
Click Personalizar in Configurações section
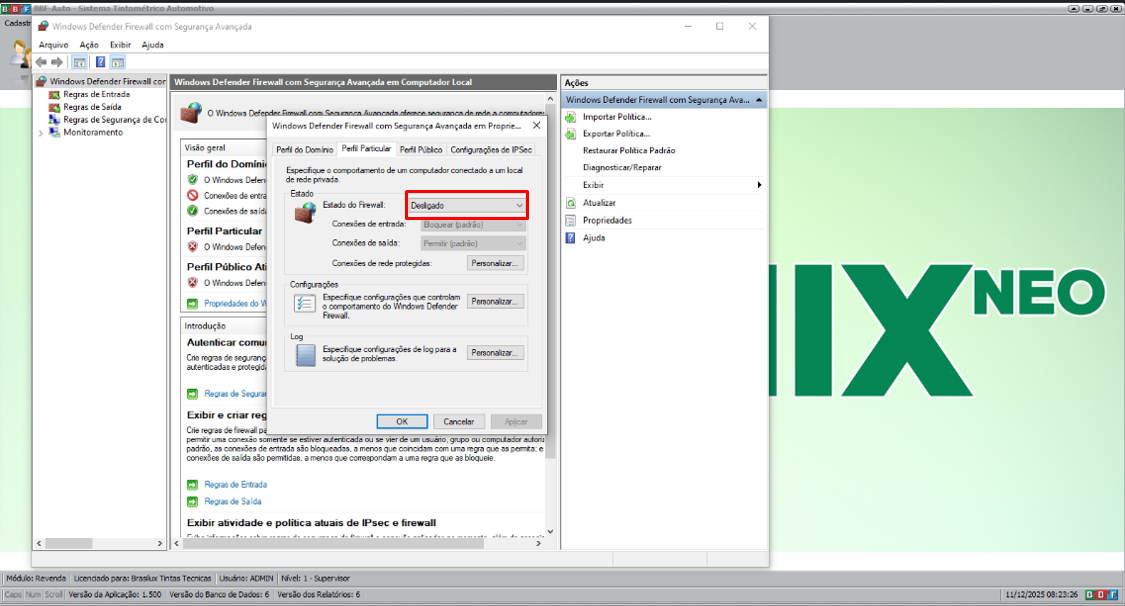coord(494,301)
